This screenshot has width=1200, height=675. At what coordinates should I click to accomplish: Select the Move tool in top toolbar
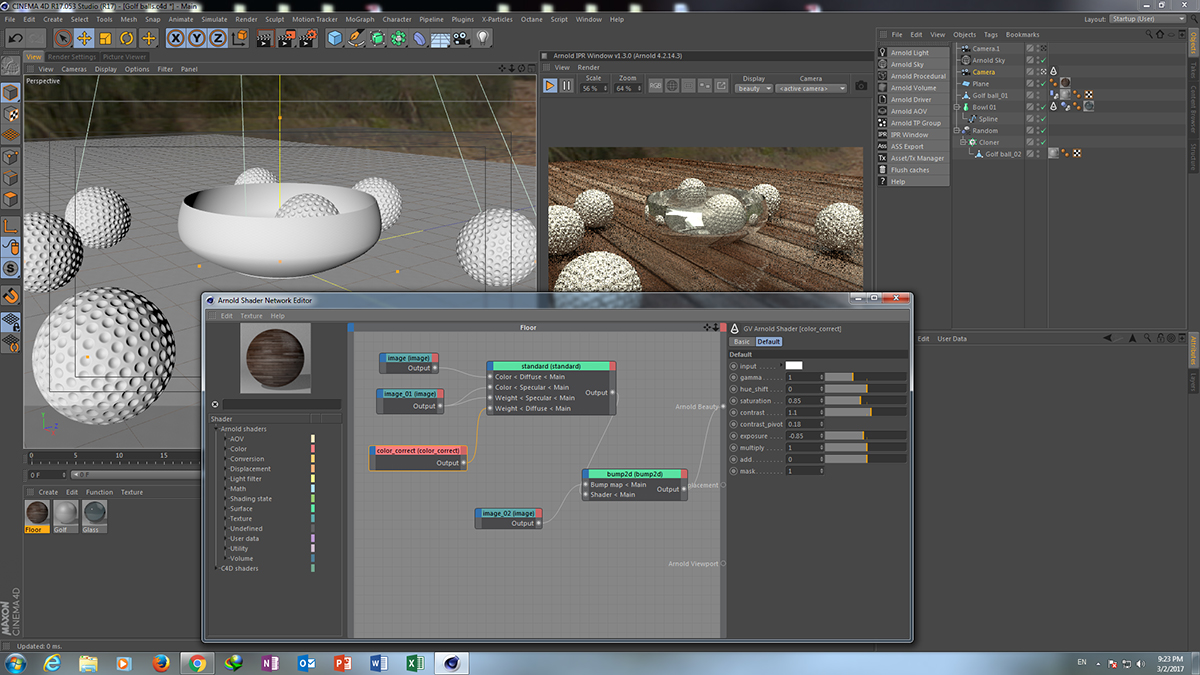pyautogui.click(x=85, y=38)
